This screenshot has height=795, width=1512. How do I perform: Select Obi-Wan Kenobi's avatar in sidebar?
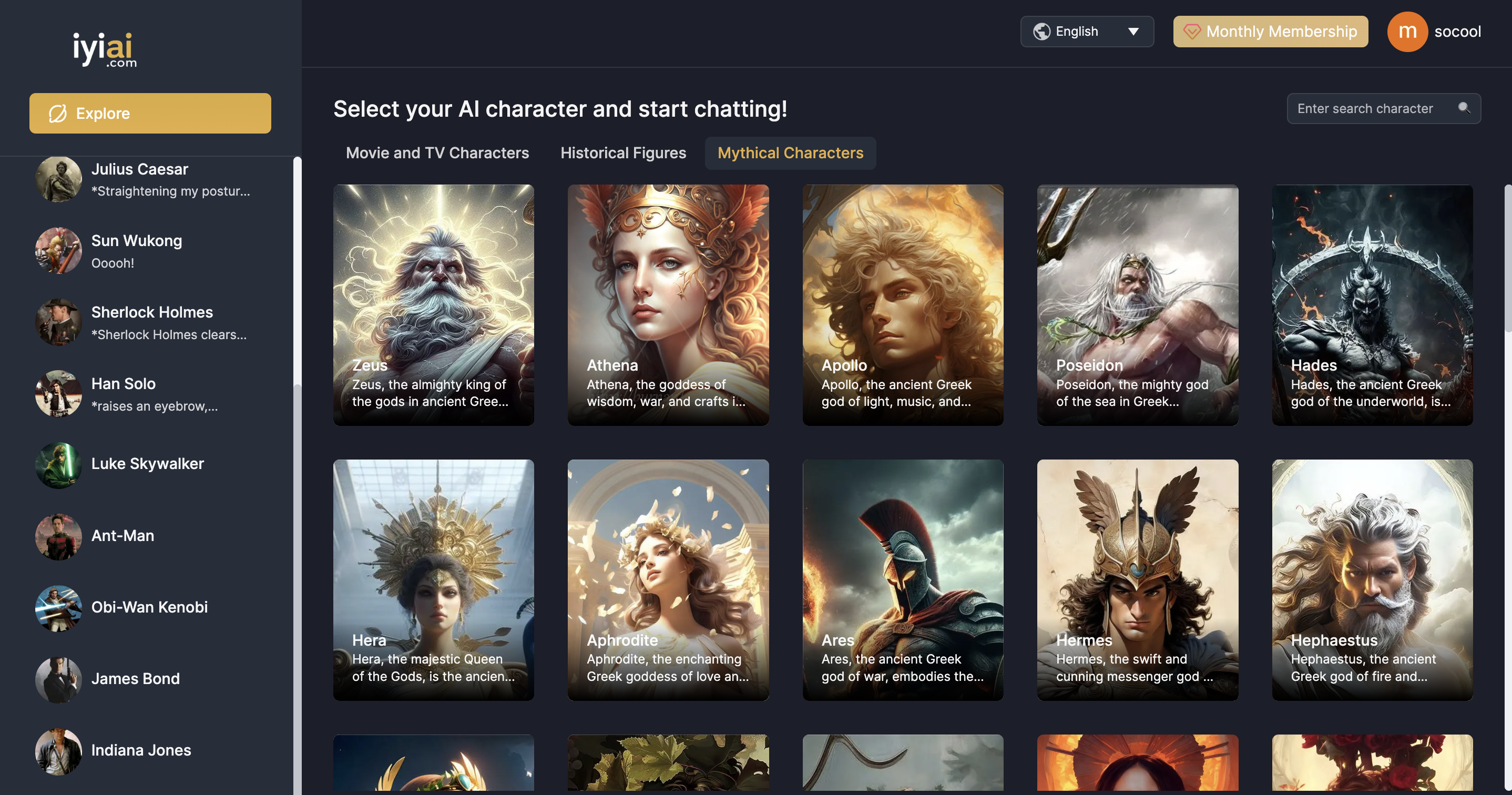[58, 608]
